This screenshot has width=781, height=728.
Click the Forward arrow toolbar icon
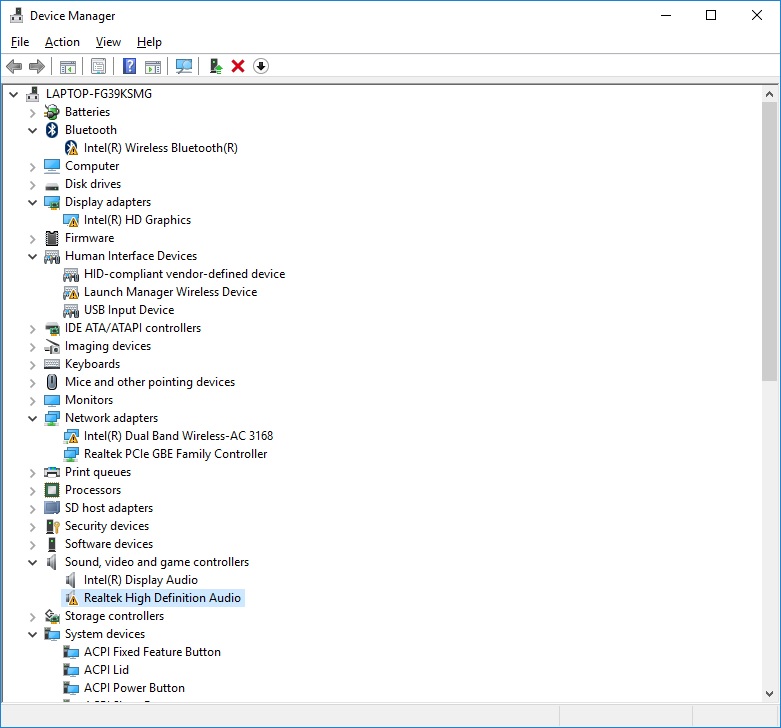(x=37, y=66)
